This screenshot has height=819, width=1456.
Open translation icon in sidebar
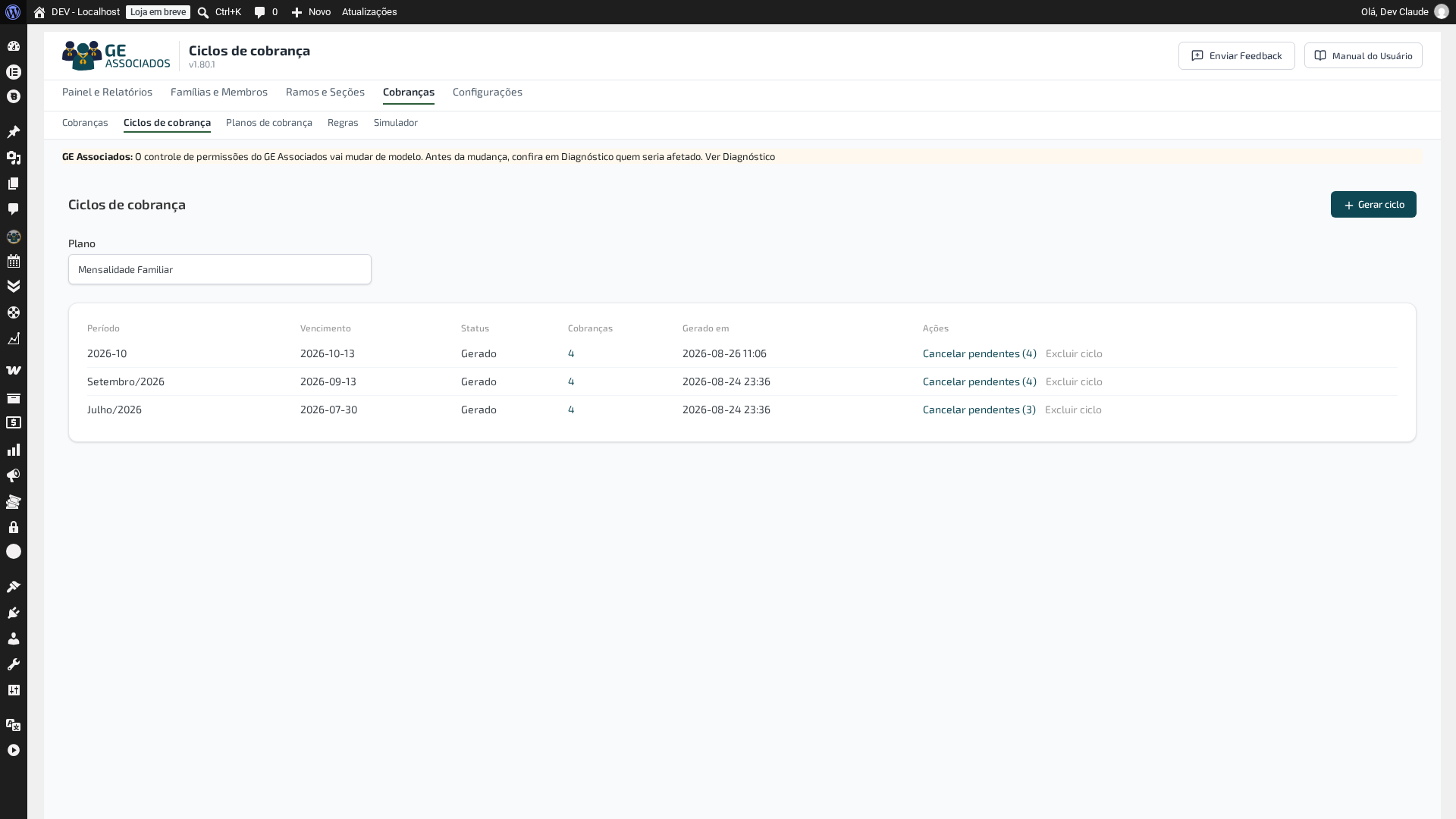14,725
